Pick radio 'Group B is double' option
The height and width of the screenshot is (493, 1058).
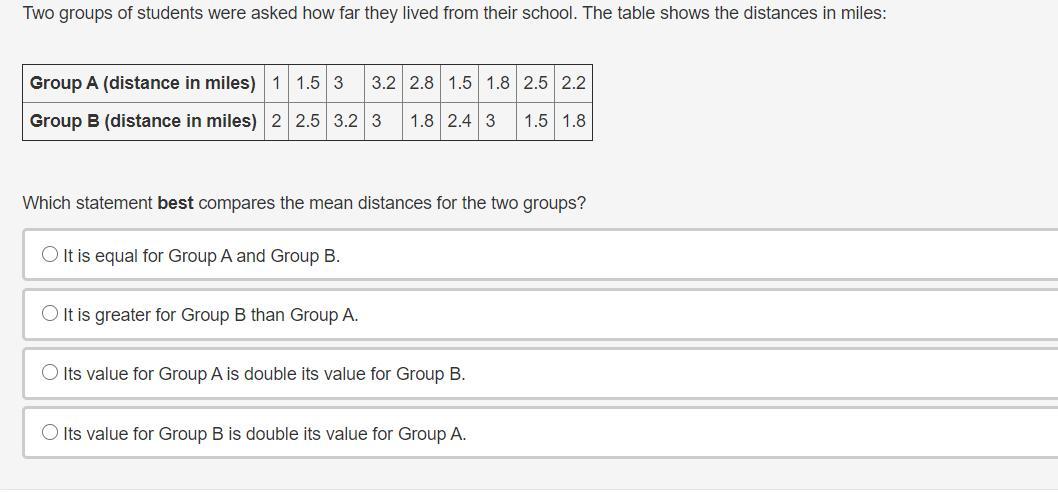(50, 433)
